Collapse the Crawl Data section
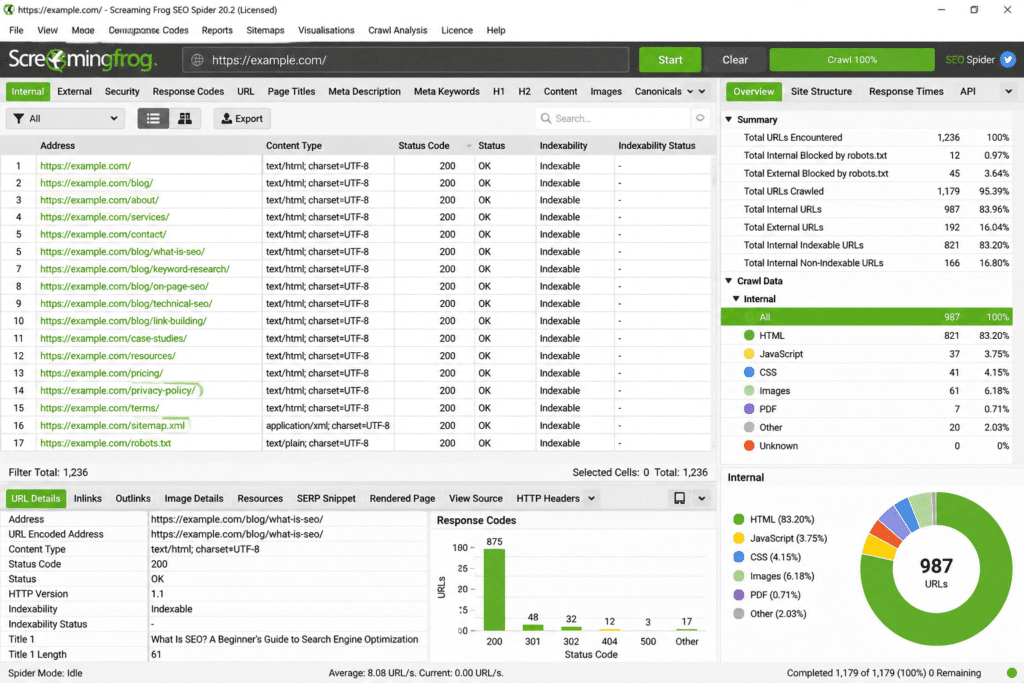Screen dimensions: 1024x683 point(729,281)
